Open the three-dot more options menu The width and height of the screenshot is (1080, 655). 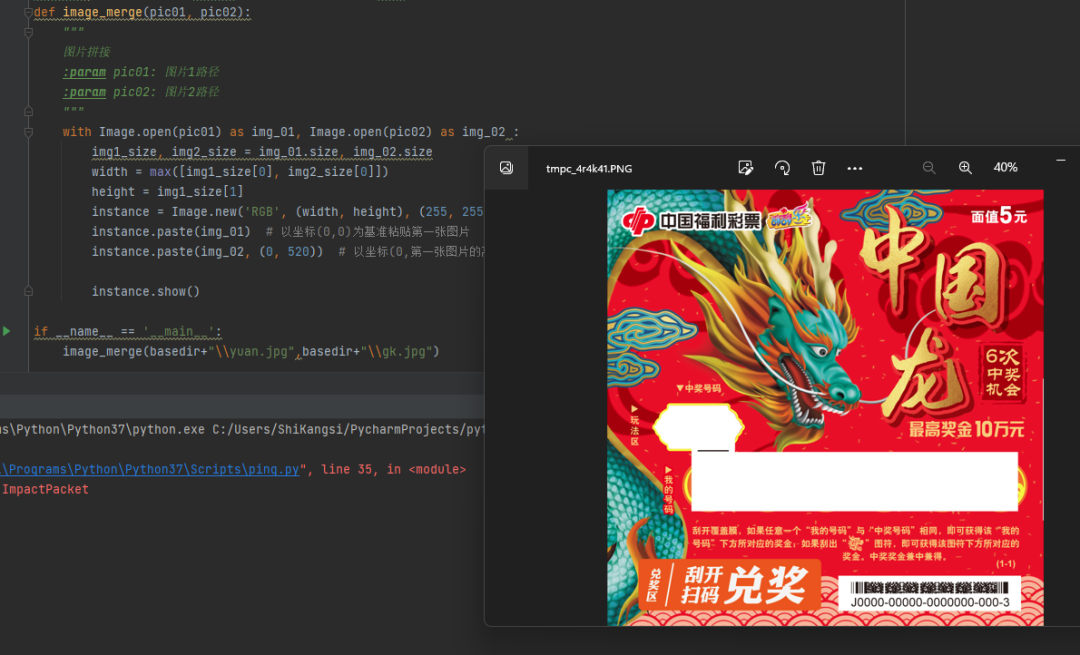(x=855, y=168)
